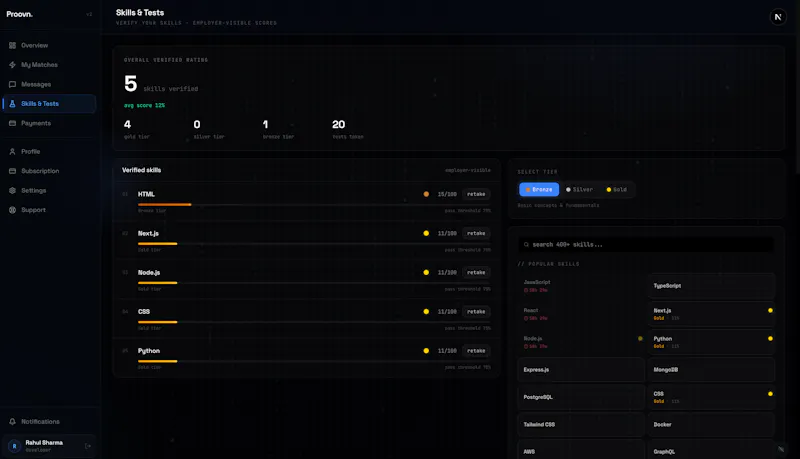Open Payments in the sidebar

[x=48, y=123]
